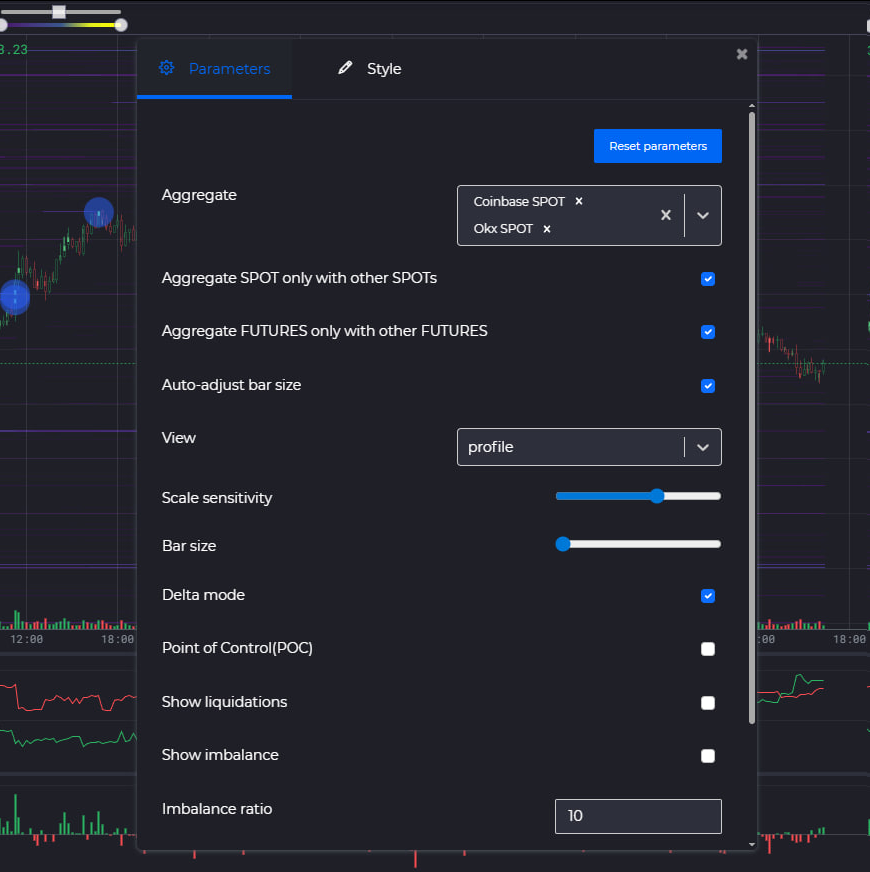
Task: Click the scrollbar up arrow
Action: [752, 106]
